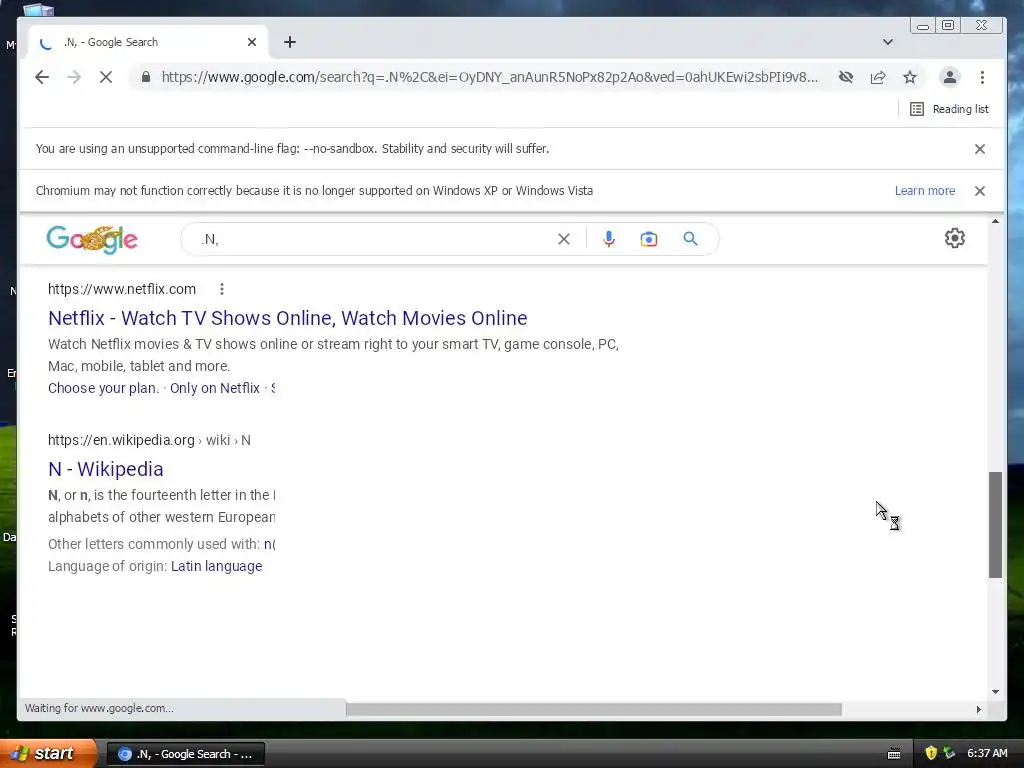The image size is (1024, 768).
Task: Expand the tab search dropdown arrow
Action: coord(888,42)
